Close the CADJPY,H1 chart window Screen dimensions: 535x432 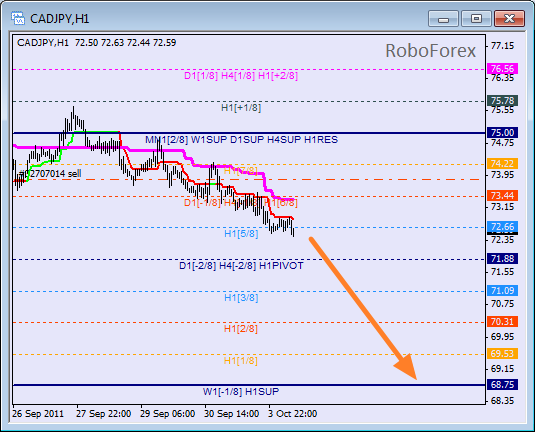point(509,18)
